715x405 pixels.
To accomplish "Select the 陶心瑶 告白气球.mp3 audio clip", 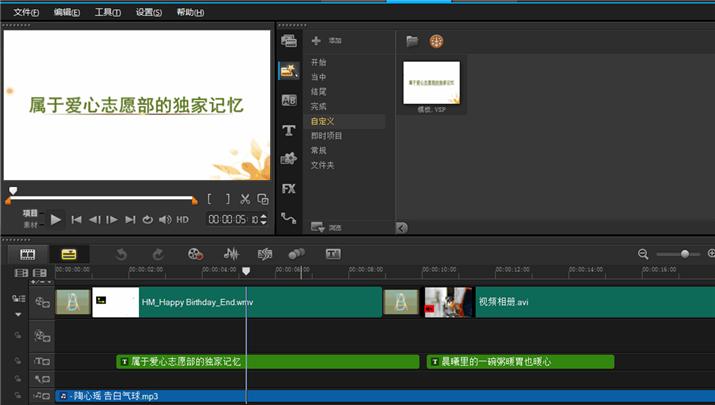I will pyautogui.click(x=385, y=396).
